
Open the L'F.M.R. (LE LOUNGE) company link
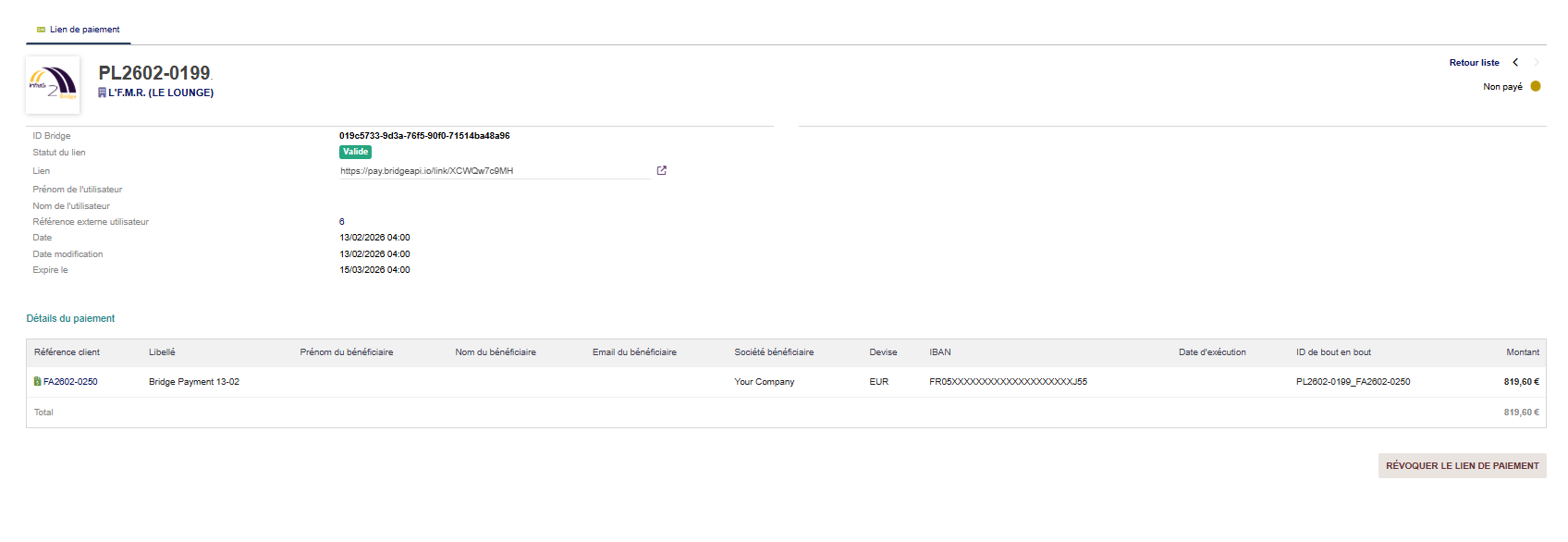pos(161,92)
